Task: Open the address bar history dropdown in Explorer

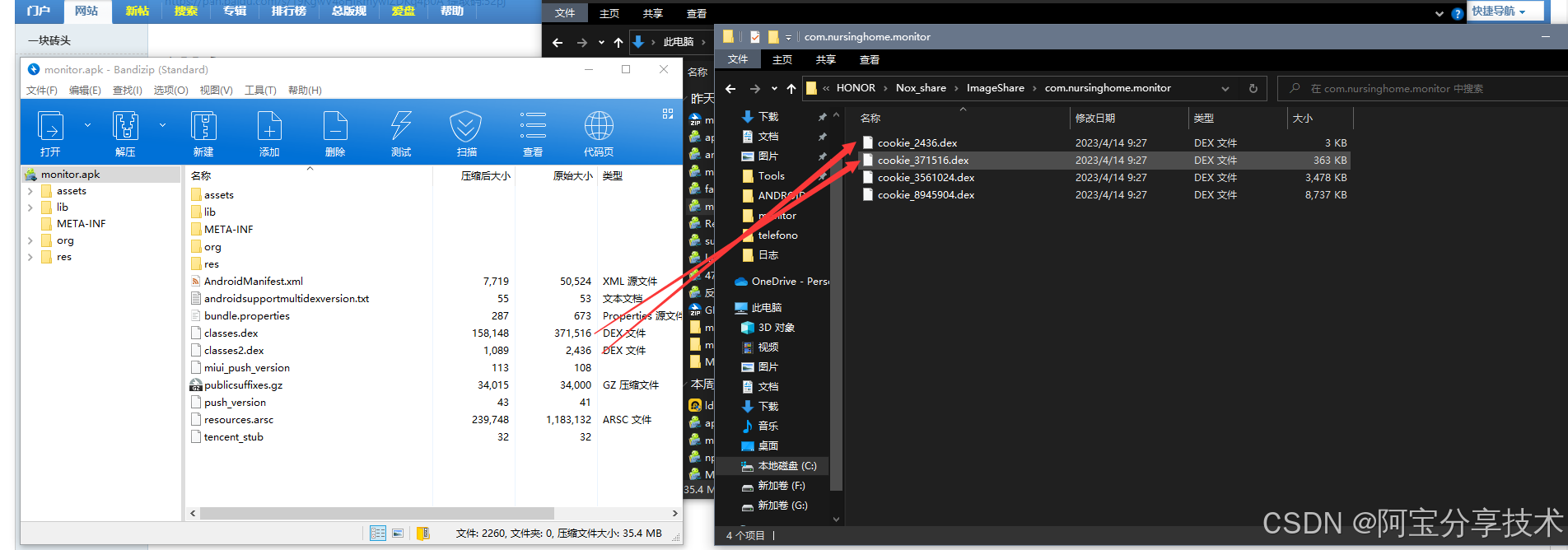Action: pos(1225,88)
